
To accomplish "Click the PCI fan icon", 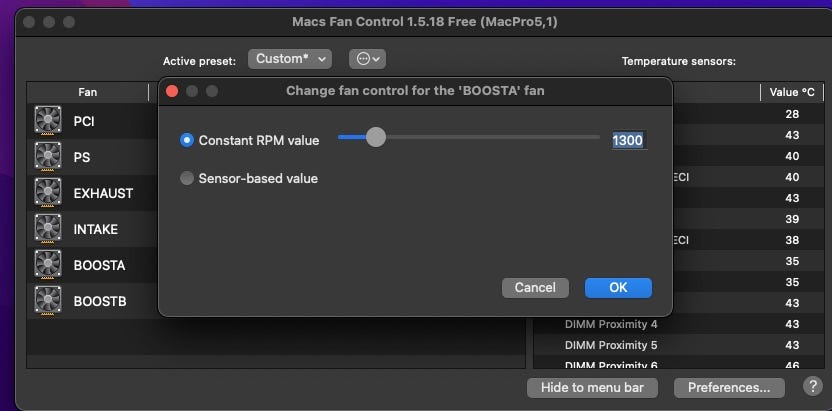I will click(x=48, y=121).
